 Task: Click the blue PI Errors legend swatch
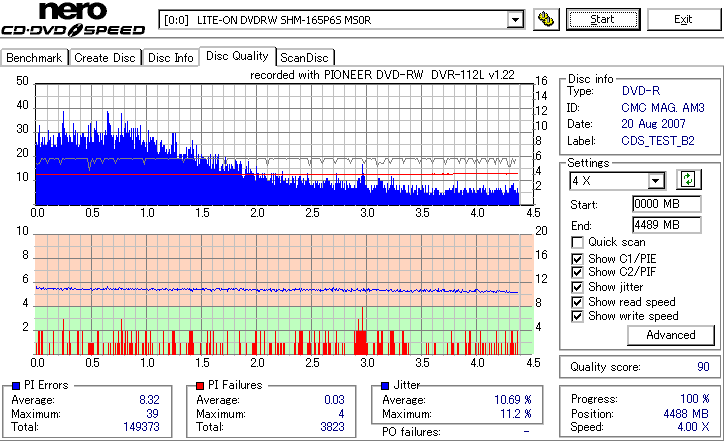(16, 386)
